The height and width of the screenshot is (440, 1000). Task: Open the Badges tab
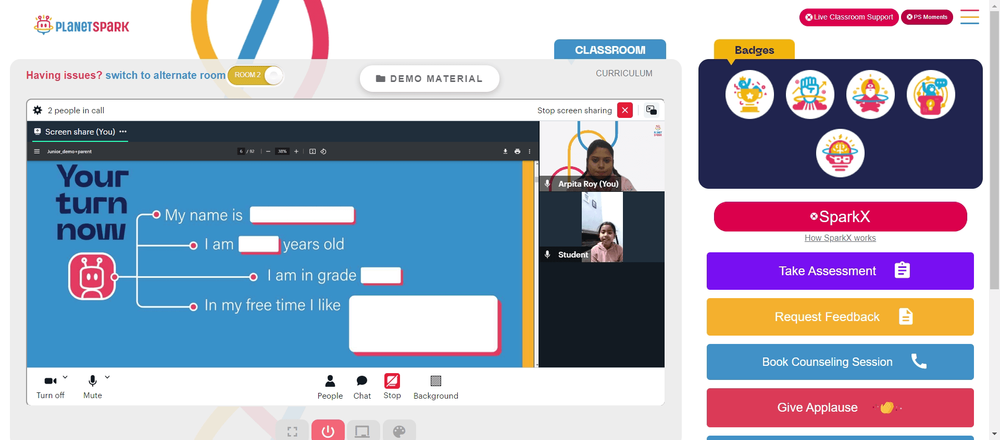coord(754,50)
